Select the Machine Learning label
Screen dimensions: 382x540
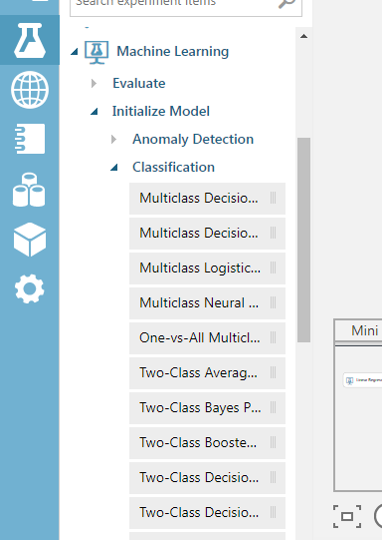coord(173,52)
